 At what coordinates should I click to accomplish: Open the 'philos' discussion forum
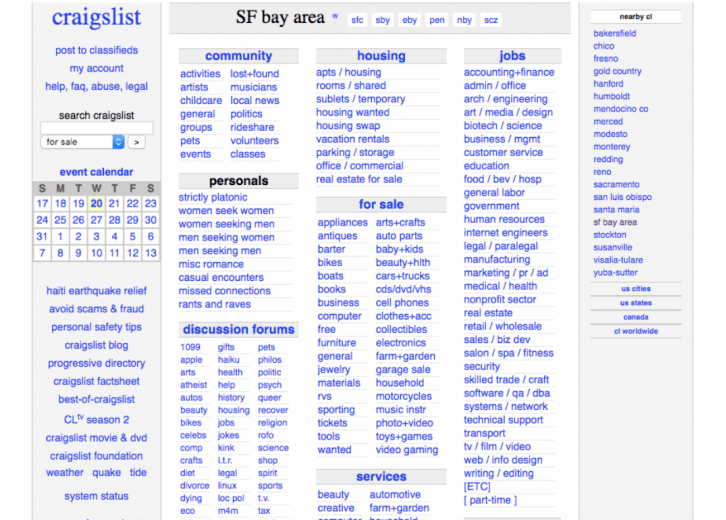[x=270, y=360]
